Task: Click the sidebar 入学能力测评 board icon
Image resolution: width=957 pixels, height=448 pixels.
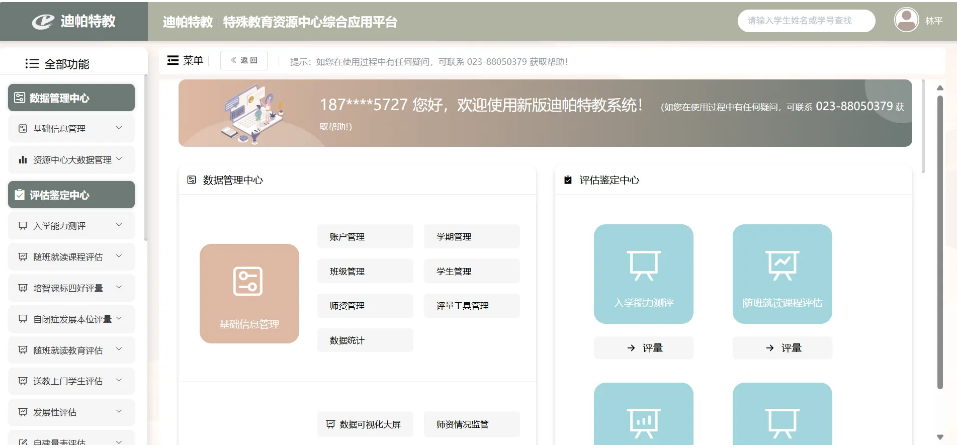Action: (23, 226)
